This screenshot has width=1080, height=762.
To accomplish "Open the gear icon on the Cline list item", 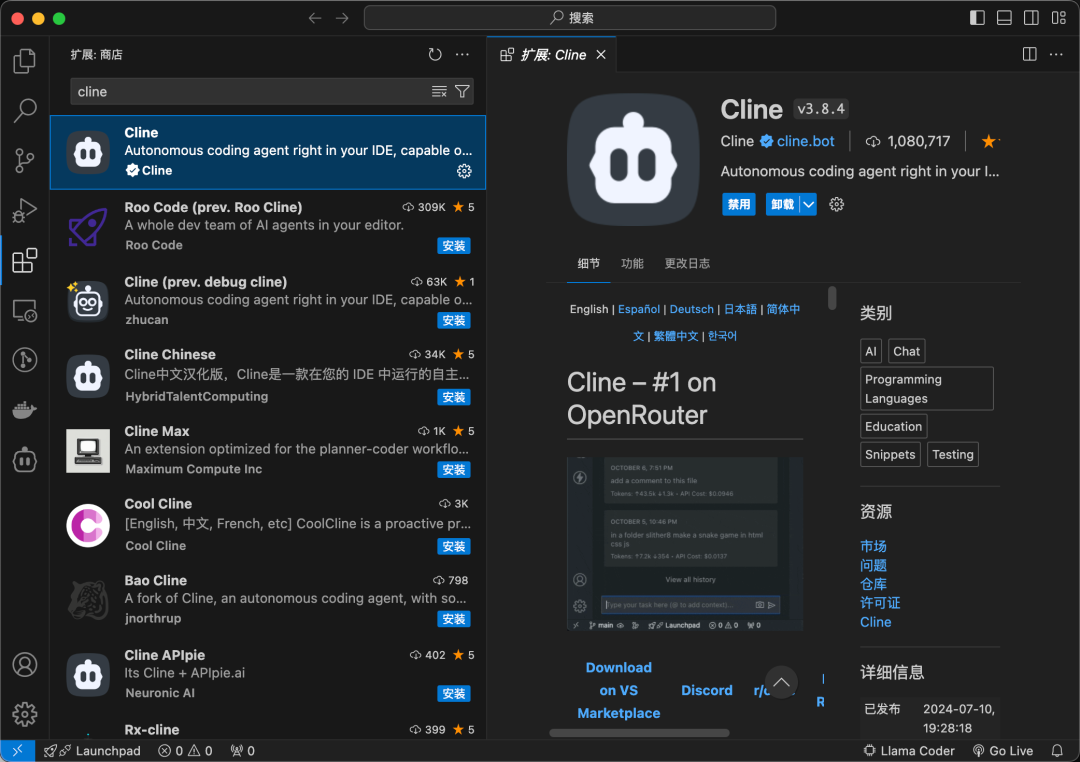I will (x=464, y=171).
